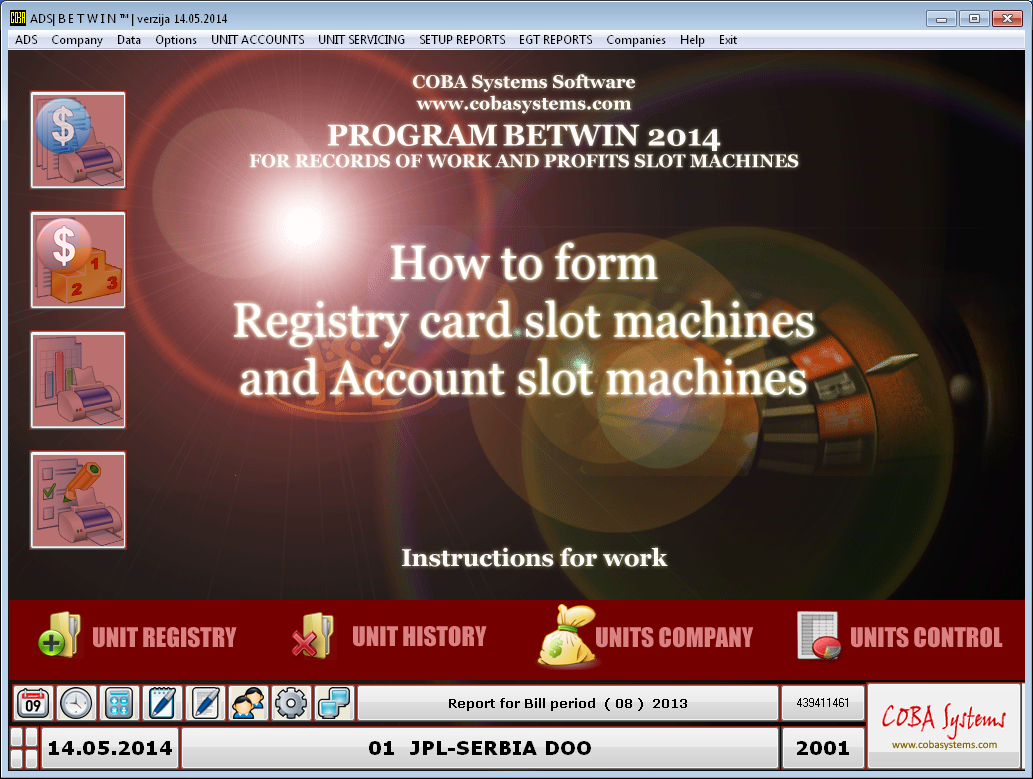
Task: Click the UNITS COMPANY label
Action: click(x=674, y=637)
